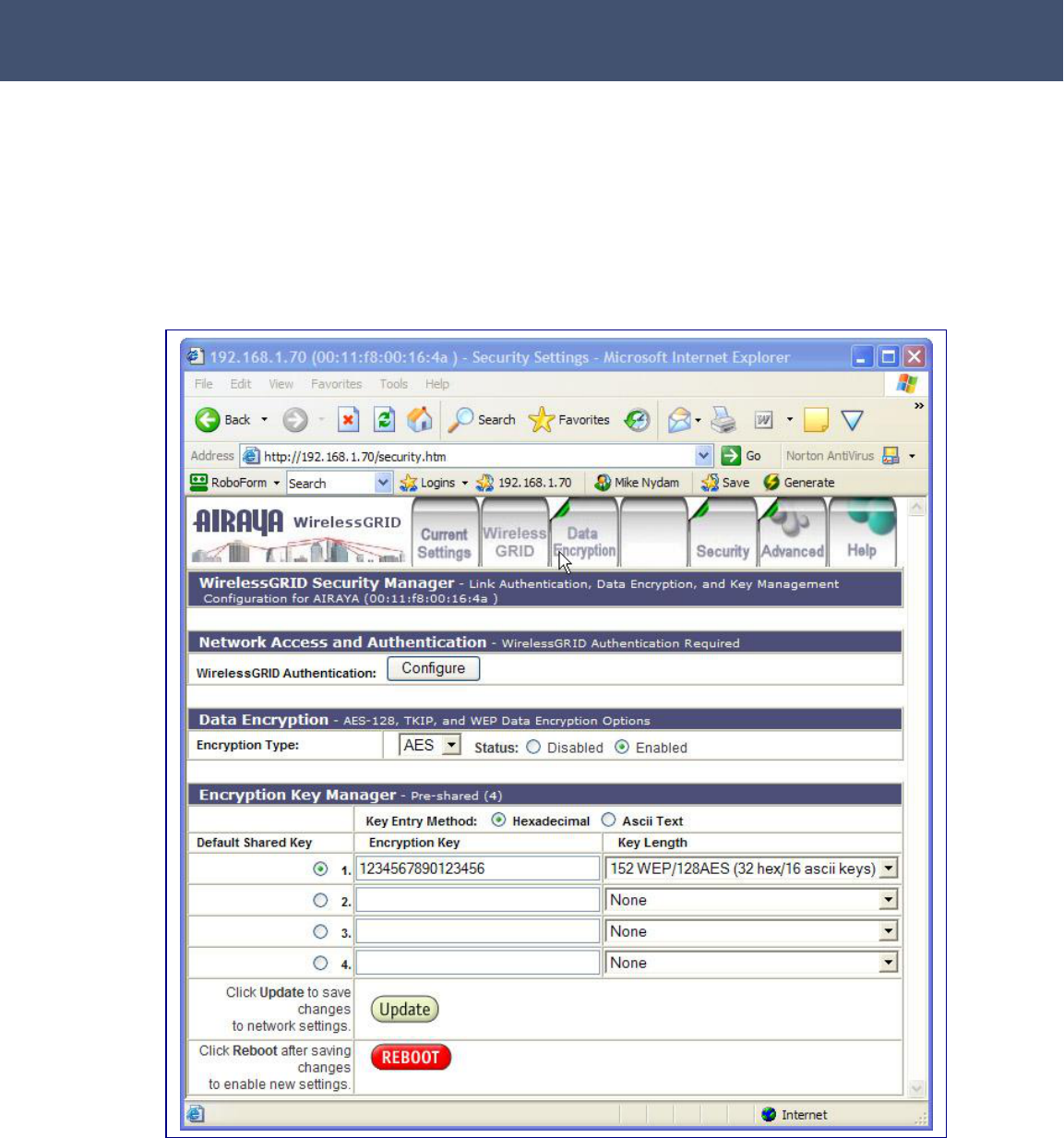Expand the Back button history arrow
The width and height of the screenshot is (1064, 1138).
click(x=264, y=420)
